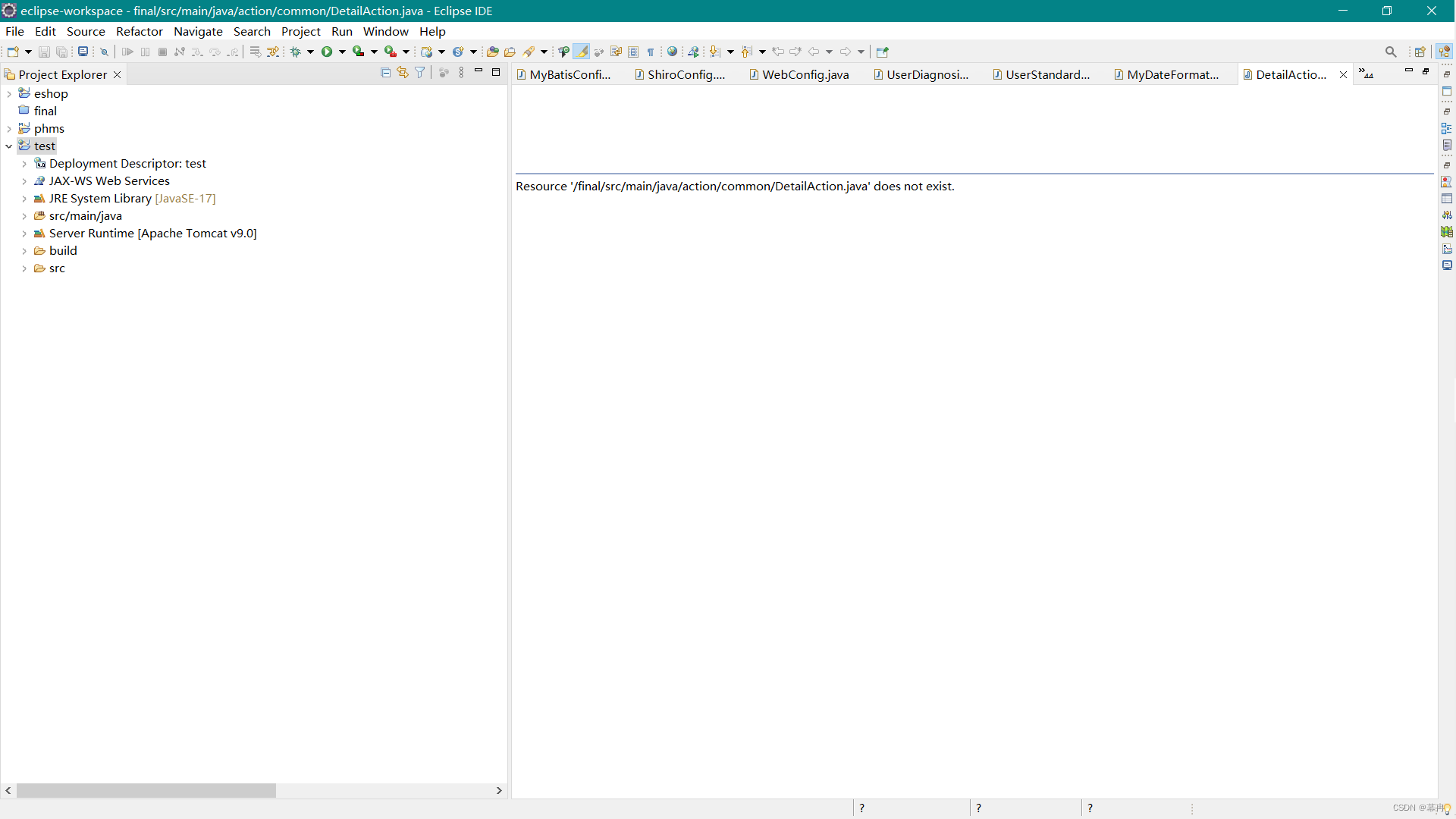Expand the eshop project node
Screen dimensions: 1456x819
pos(9,93)
